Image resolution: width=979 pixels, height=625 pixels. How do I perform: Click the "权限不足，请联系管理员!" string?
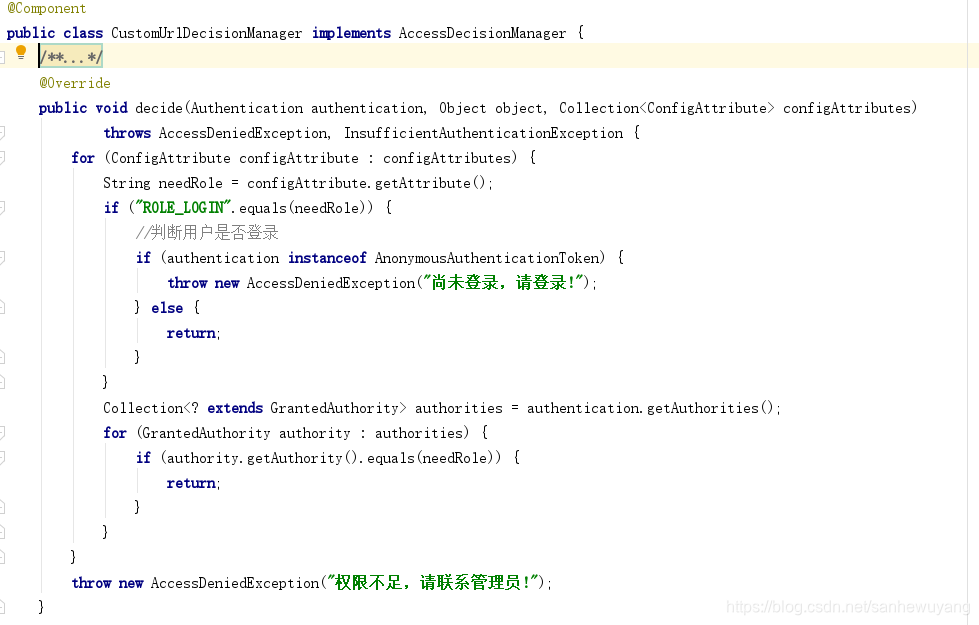(x=433, y=583)
